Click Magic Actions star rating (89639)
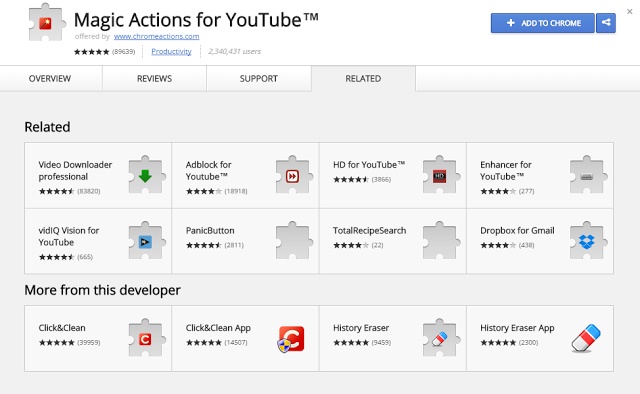Screen dimensions: 640x394 (x=104, y=51)
